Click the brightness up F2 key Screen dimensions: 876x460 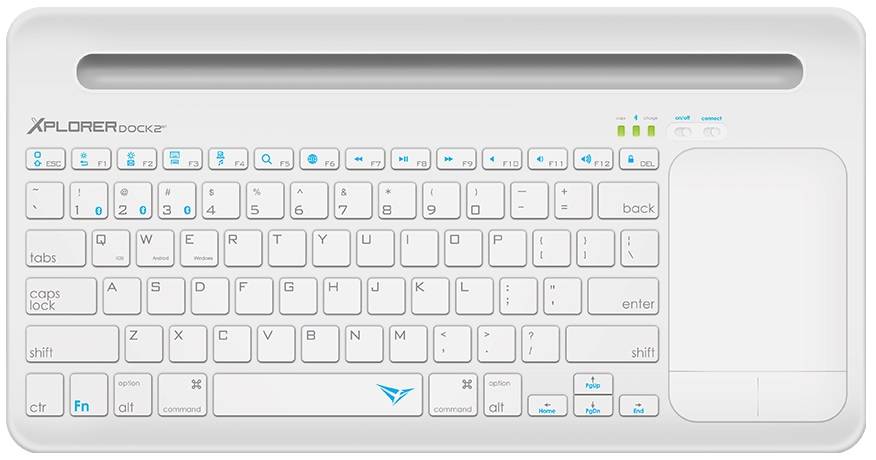(x=137, y=159)
